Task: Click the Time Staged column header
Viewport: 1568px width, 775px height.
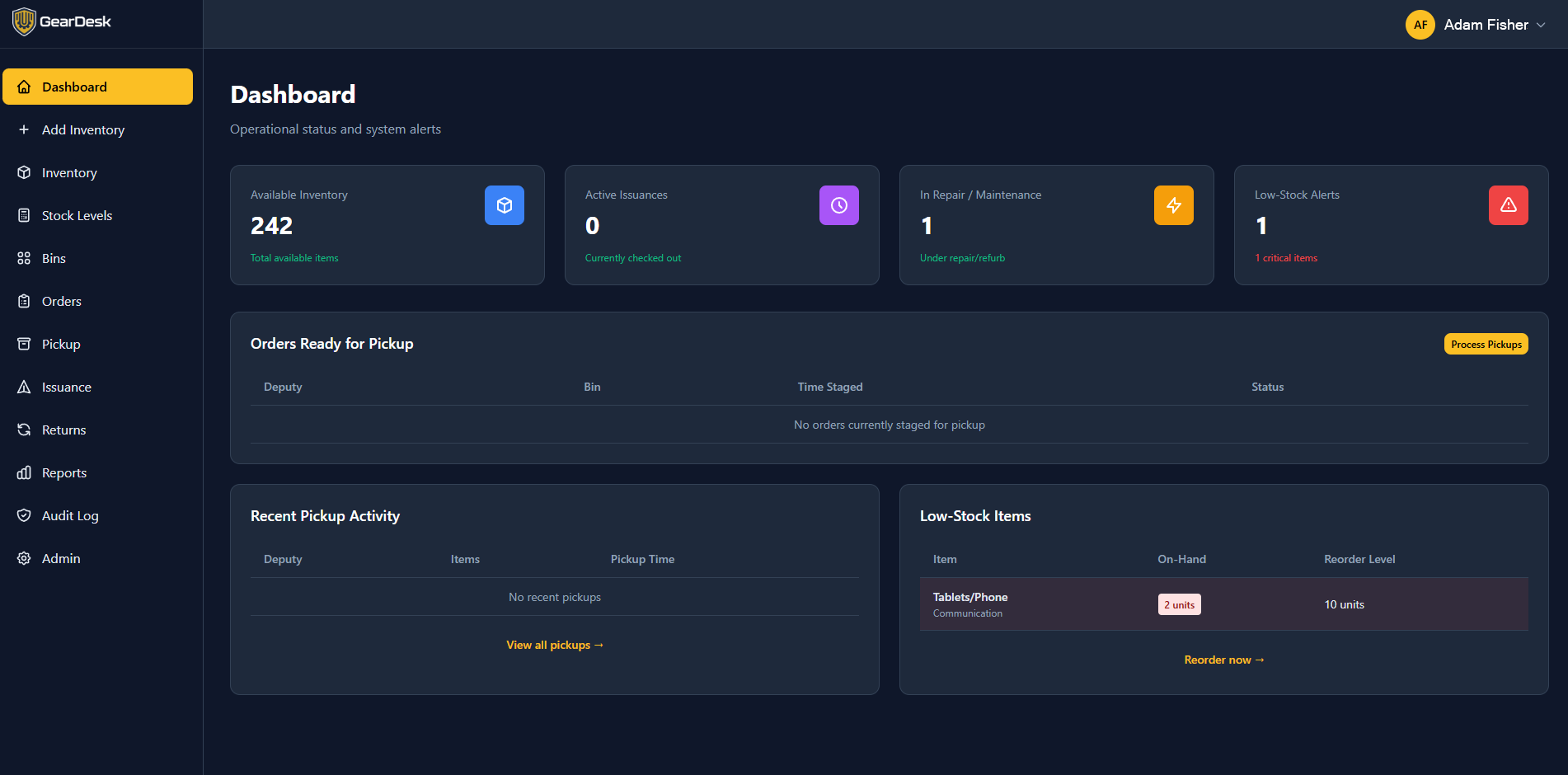Action: pyautogui.click(x=829, y=387)
